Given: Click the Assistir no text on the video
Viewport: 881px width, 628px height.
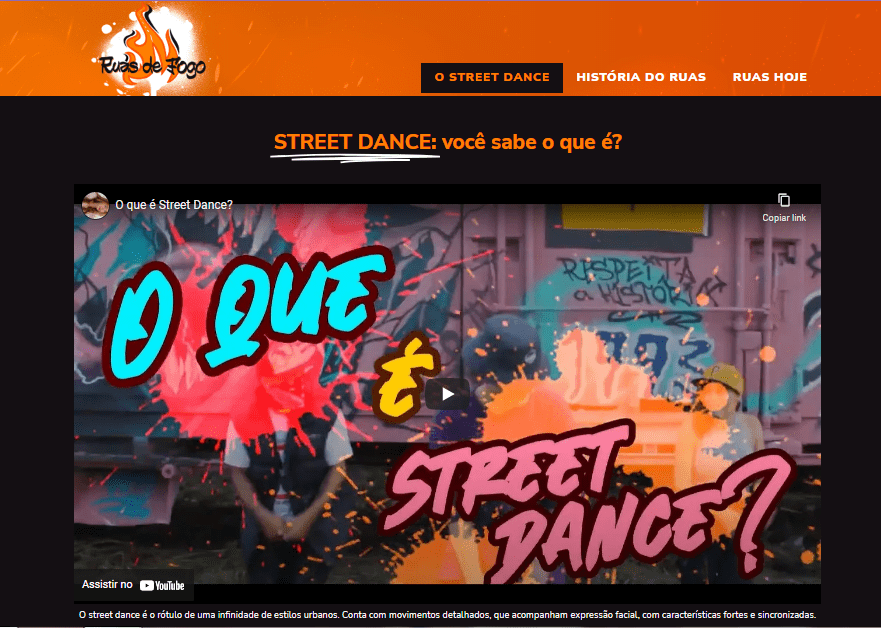Looking at the screenshot, I should (x=107, y=585).
